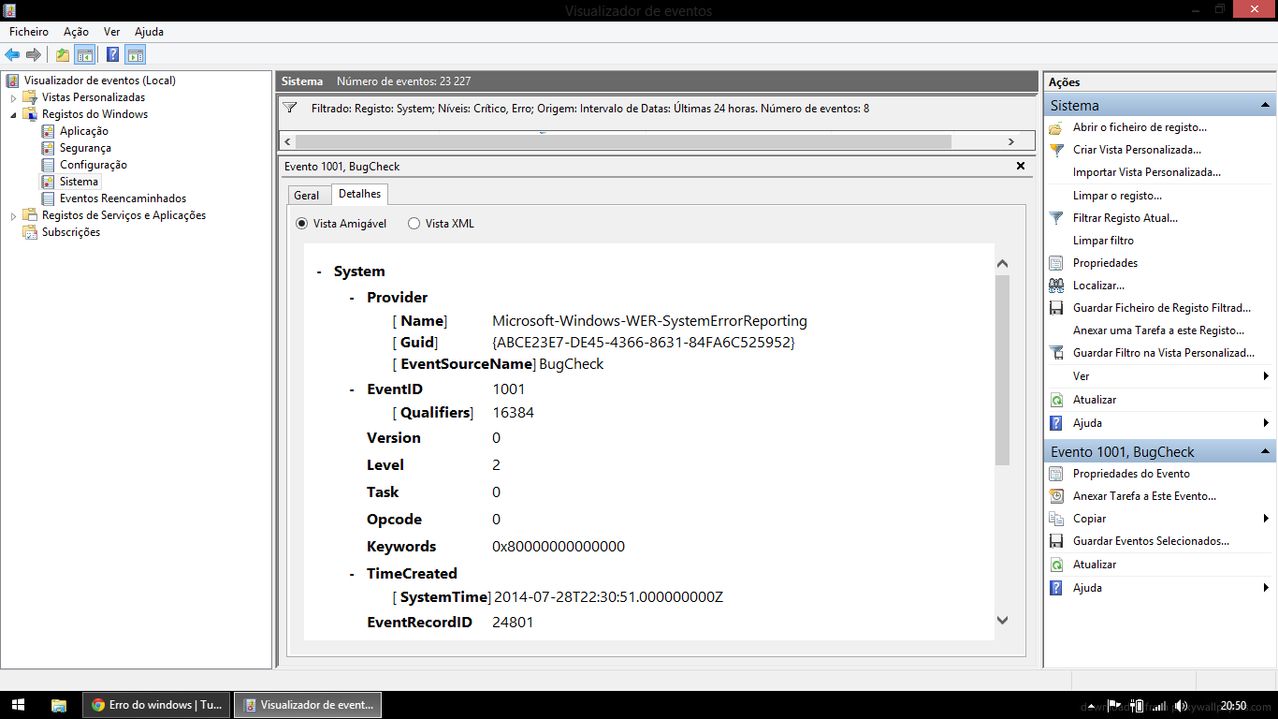1278x719 pixels.
Task: Click the Guardar Ficheiro de Registo Filtrado icon
Action: click(x=1056, y=308)
